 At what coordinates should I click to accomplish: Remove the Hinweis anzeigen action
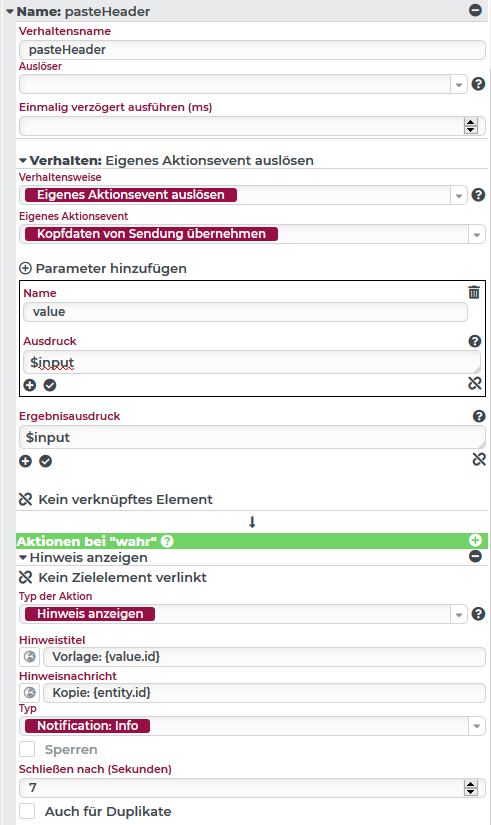pos(475,556)
